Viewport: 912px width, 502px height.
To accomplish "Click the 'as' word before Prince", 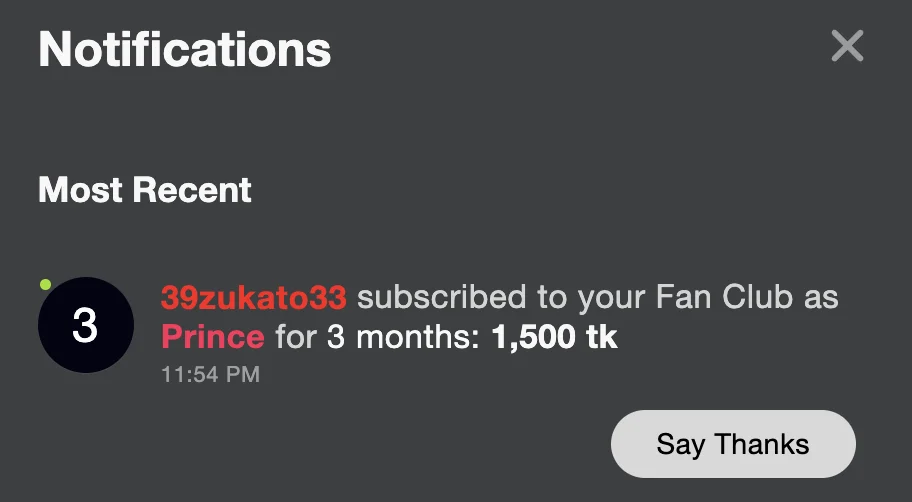I will [x=823, y=297].
